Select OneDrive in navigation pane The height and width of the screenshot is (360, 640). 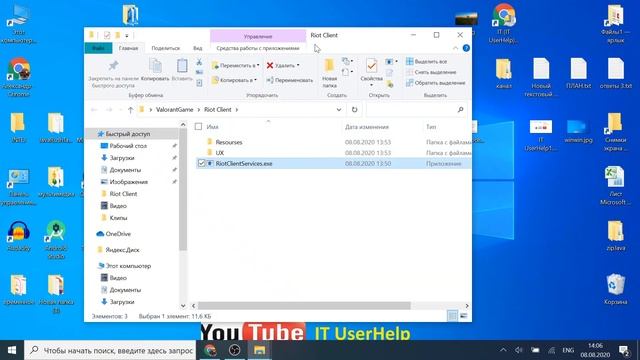click(113, 234)
